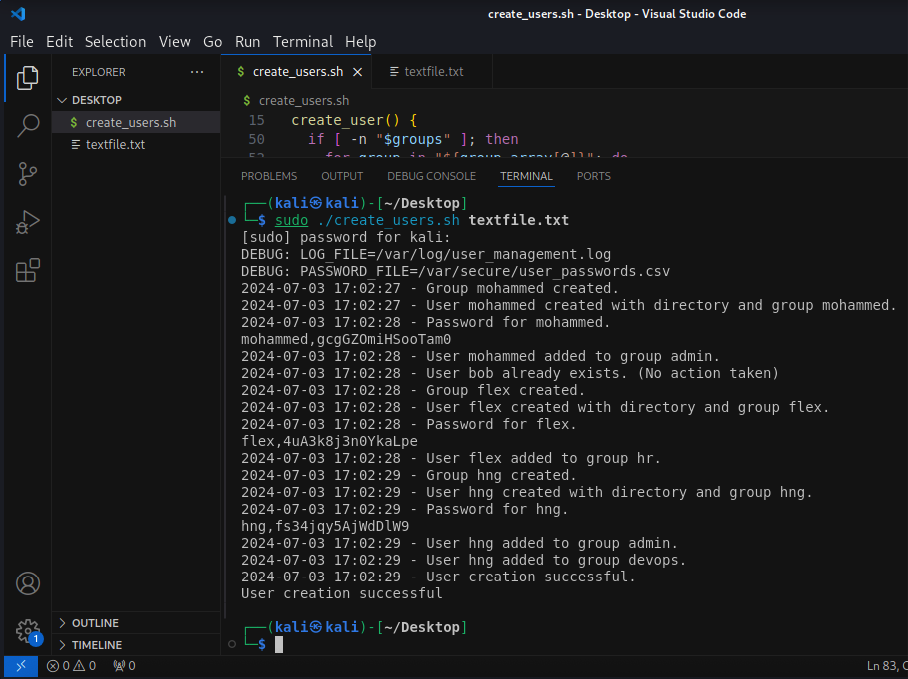Click the text file icon on textfile.txt tab
This screenshot has width=908, height=679.
coord(394,71)
